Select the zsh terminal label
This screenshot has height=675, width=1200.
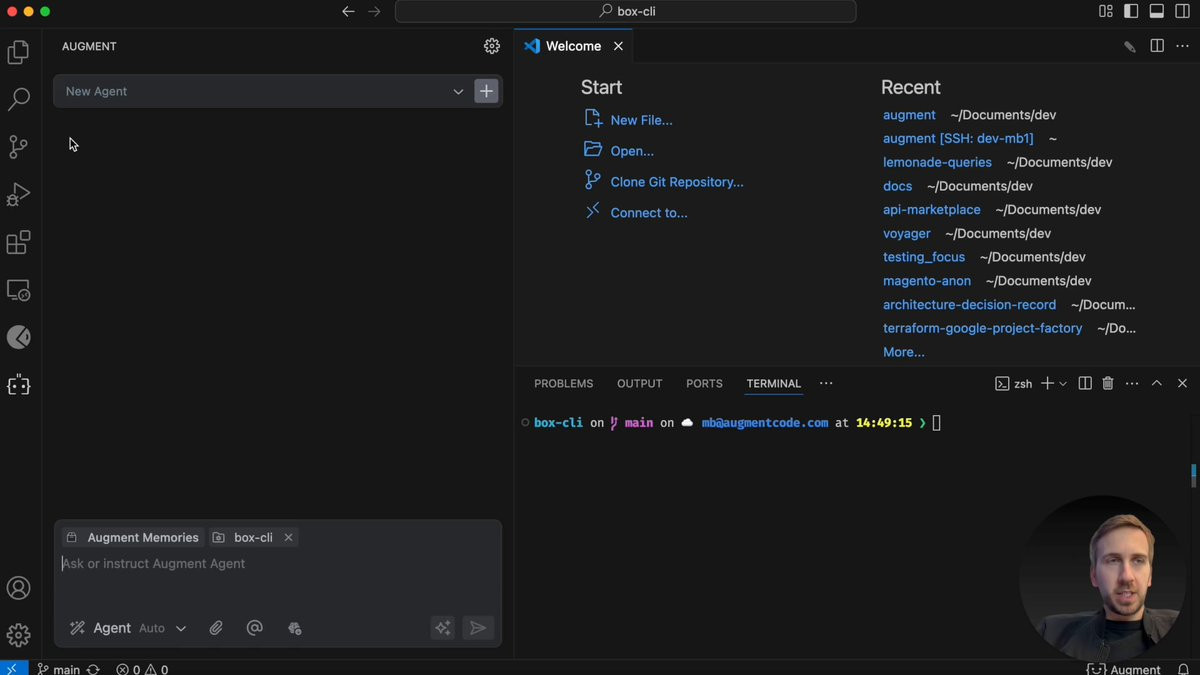pos(1013,383)
